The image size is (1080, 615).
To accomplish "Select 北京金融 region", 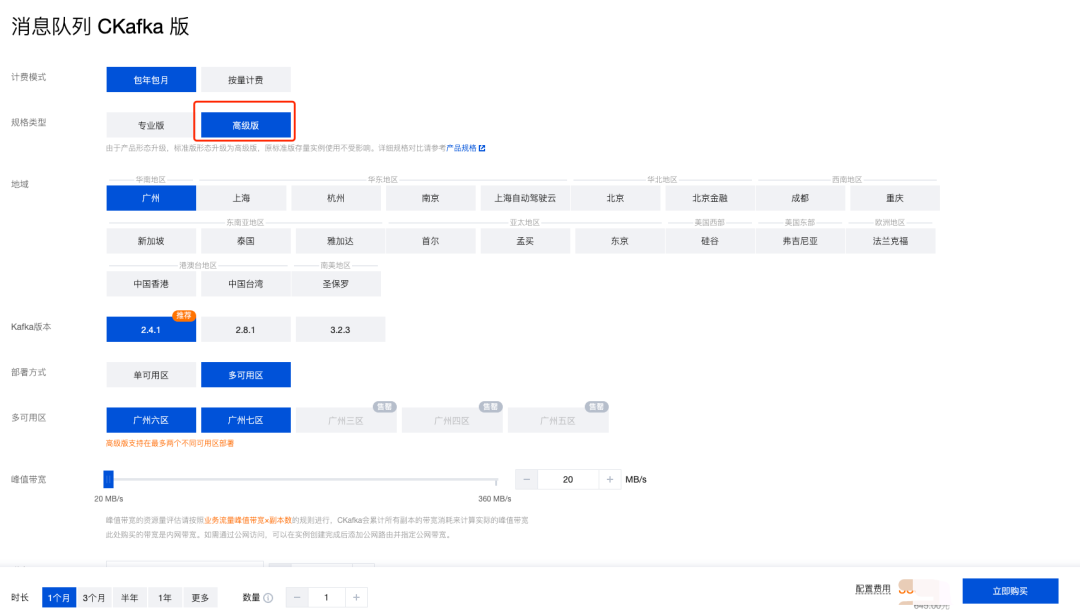I will [709, 198].
